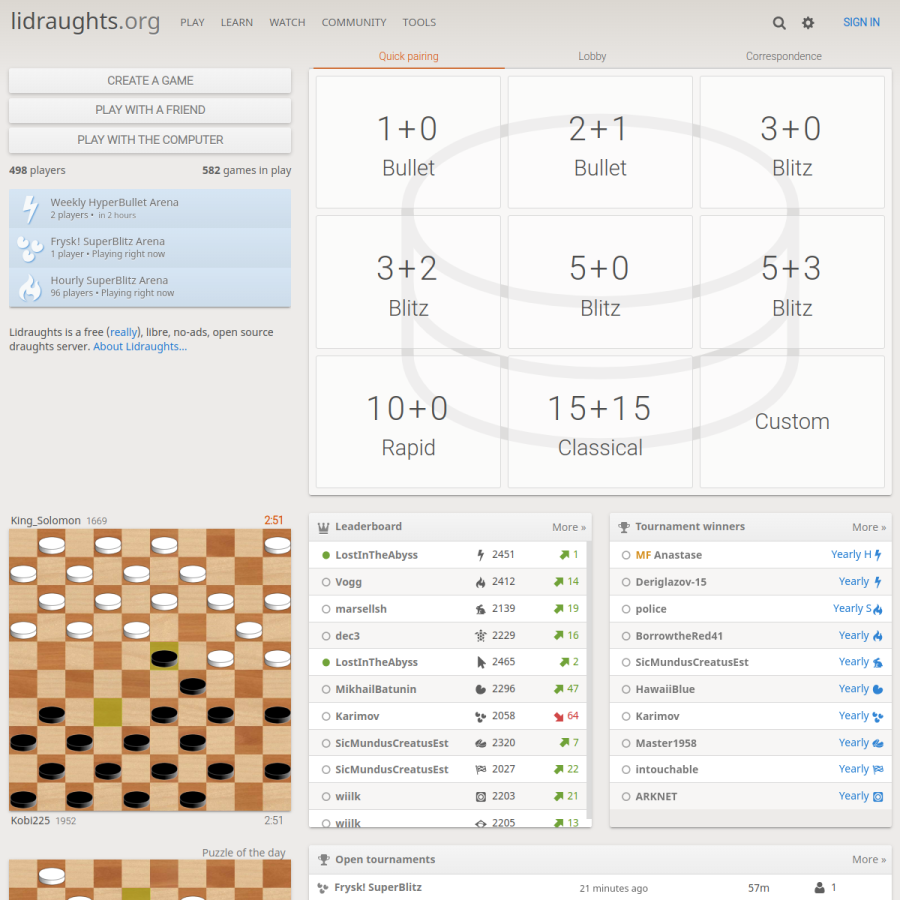Click the Weekly HyperBullet Arena lightning icon

[30, 209]
